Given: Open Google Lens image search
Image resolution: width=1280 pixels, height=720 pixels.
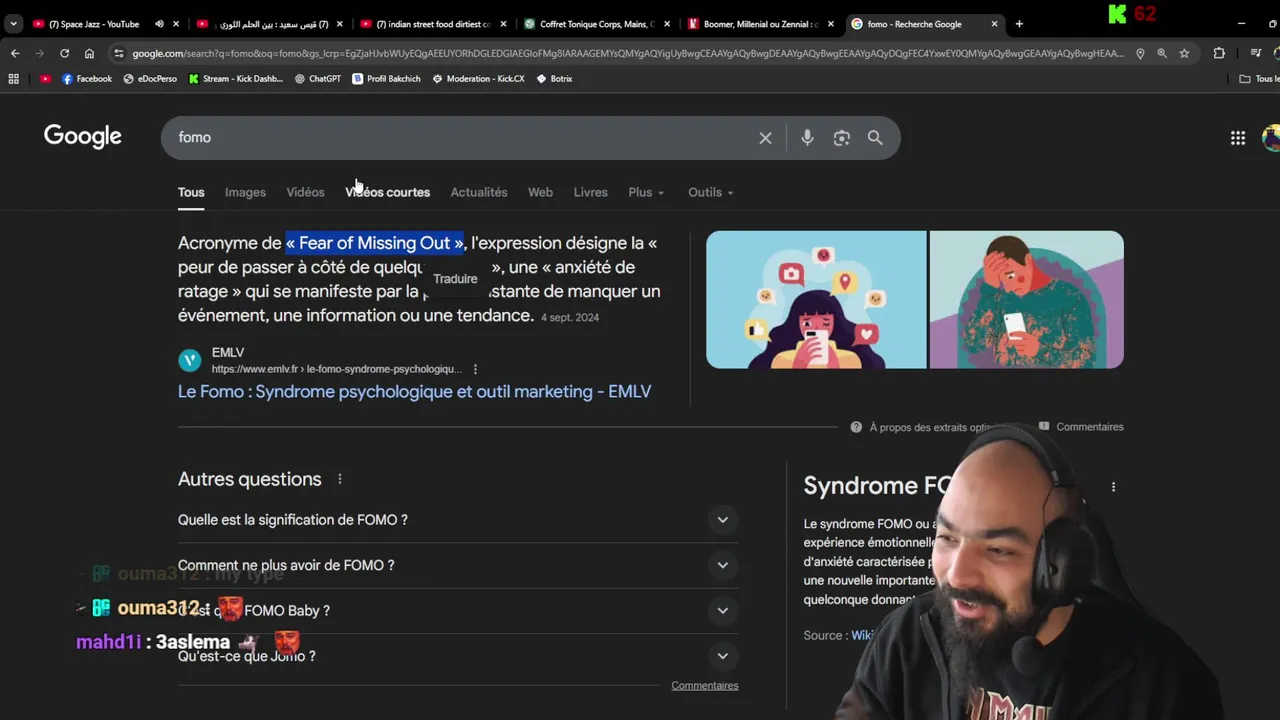Looking at the screenshot, I should 841,138.
